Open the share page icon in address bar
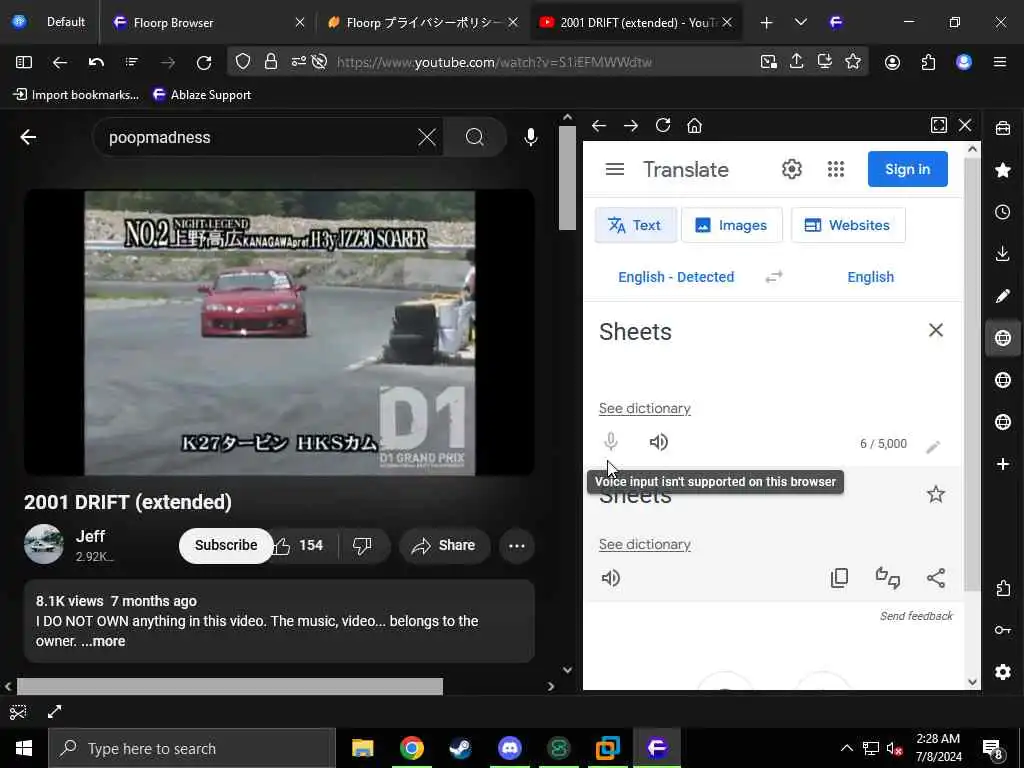 tap(796, 61)
